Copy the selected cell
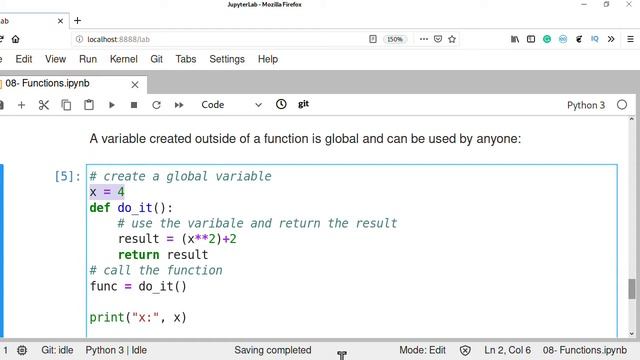This screenshot has width=640, height=360. tap(66, 105)
